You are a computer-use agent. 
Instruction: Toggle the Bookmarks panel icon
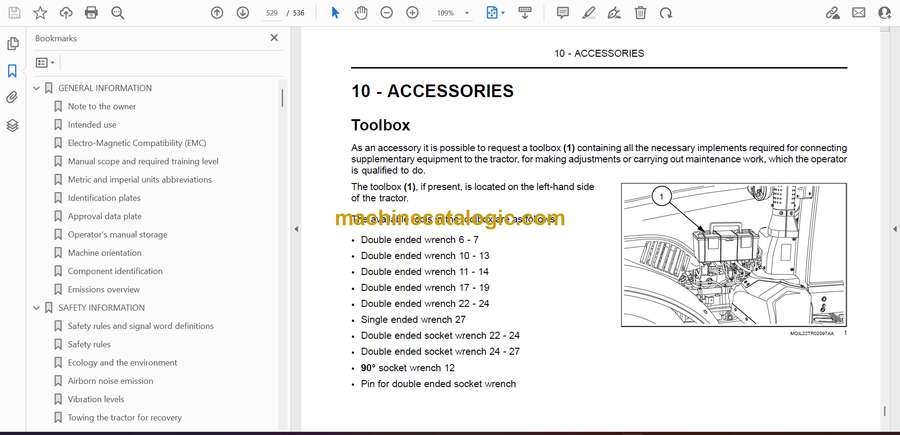pyautogui.click(x=12, y=71)
